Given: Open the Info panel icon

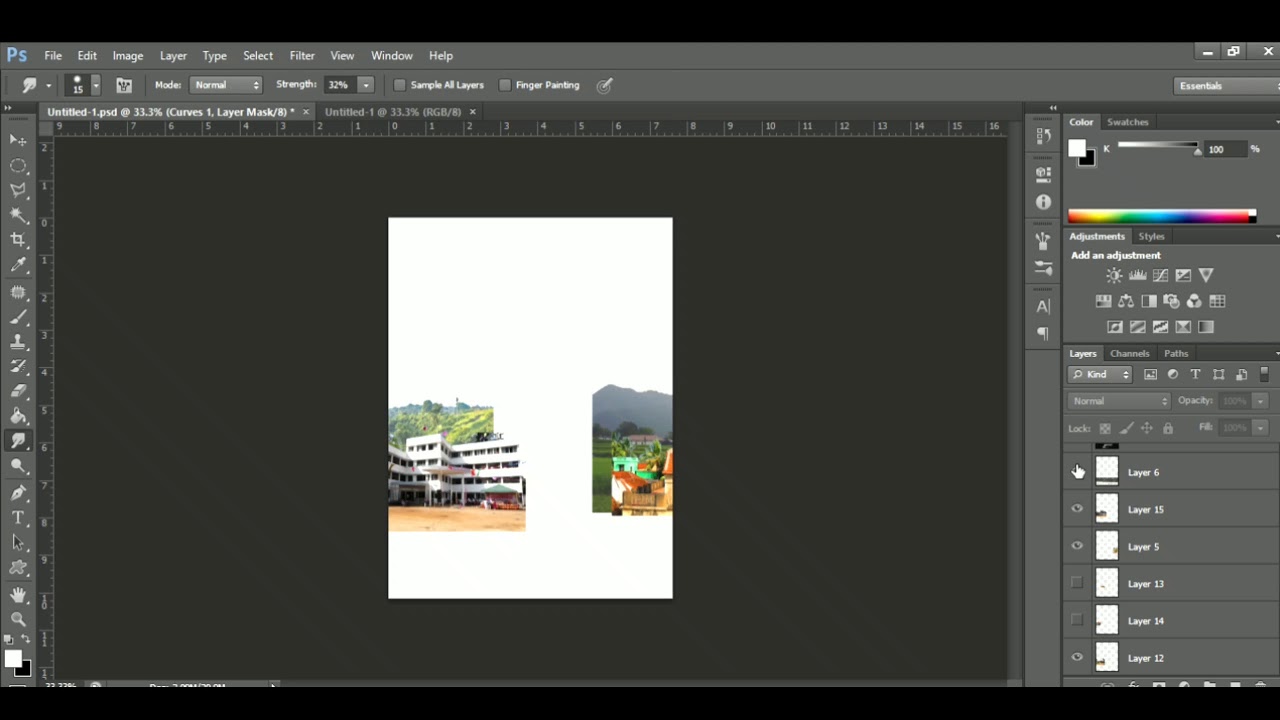Looking at the screenshot, I should point(1043,202).
